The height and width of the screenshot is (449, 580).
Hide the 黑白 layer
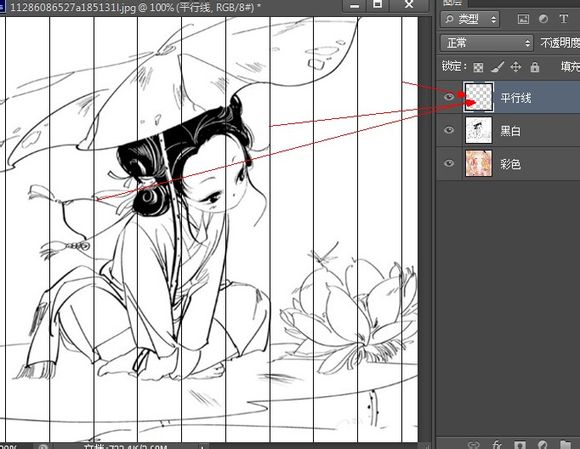(449, 130)
